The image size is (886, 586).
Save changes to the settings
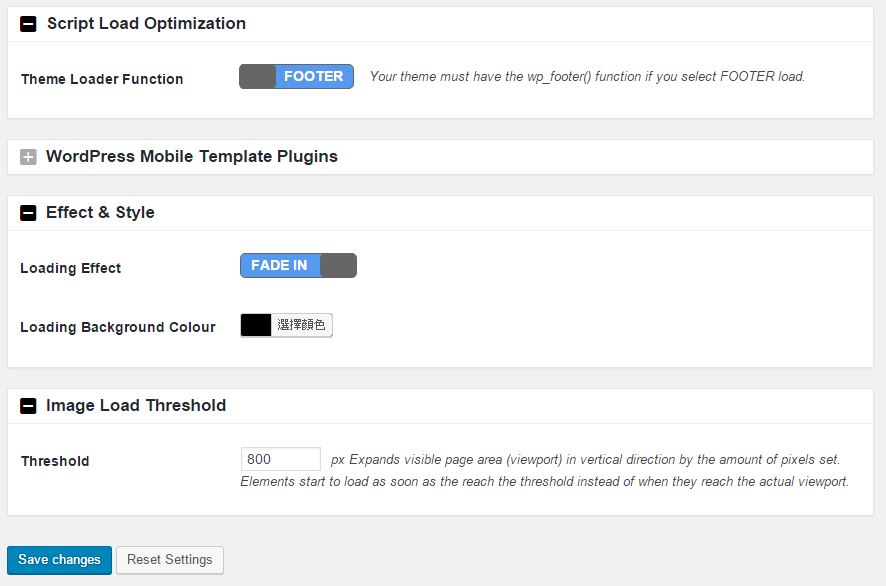coord(59,560)
